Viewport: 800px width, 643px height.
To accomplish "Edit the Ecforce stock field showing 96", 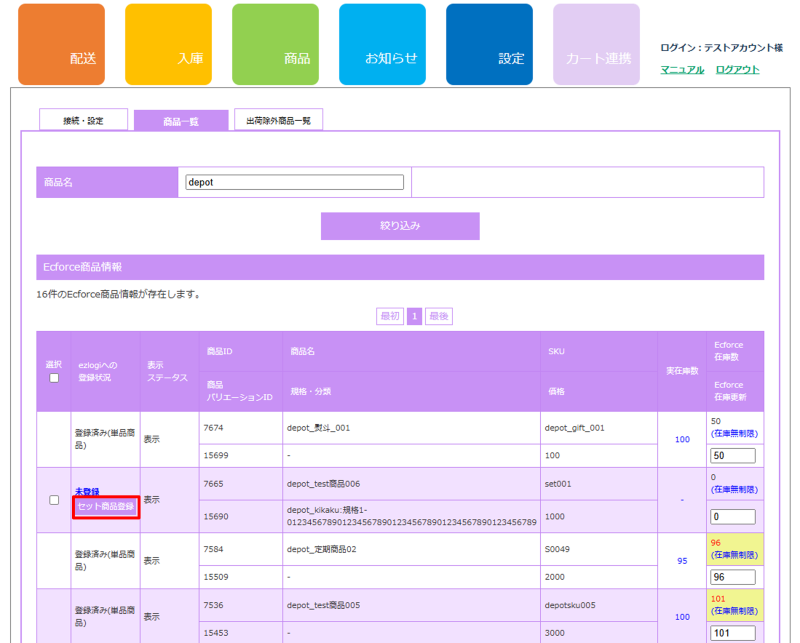I will pyautogui.click(x=732, y=578).
